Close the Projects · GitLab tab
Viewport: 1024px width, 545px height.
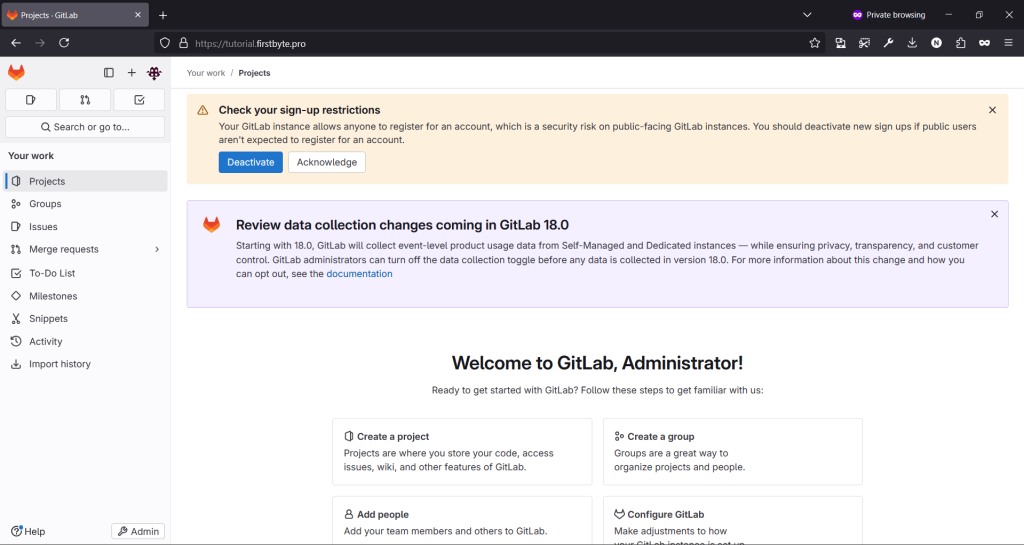point(138,15)
